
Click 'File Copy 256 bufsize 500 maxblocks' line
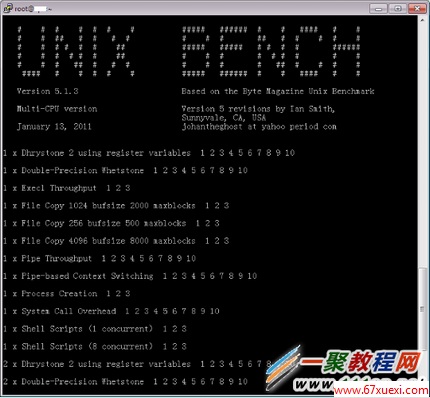(x=111, y=223)
